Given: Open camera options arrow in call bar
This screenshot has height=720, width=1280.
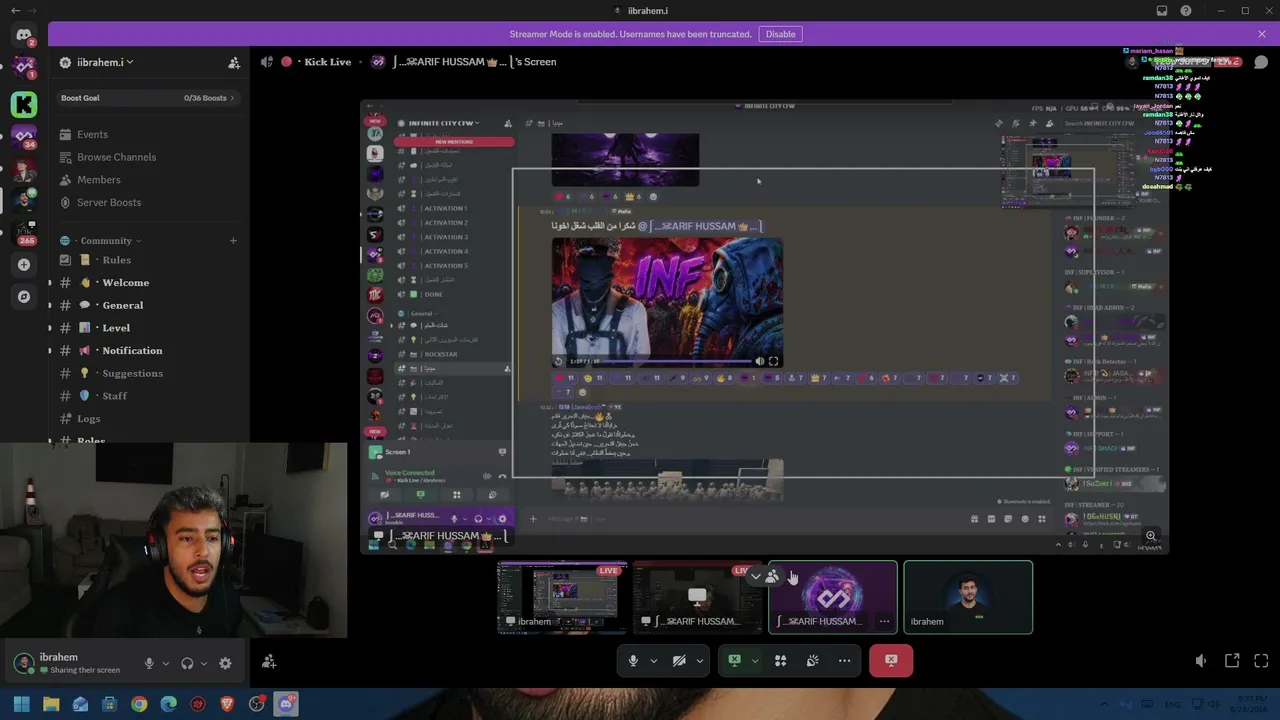Looking at the screenshot, I should 700,661.
